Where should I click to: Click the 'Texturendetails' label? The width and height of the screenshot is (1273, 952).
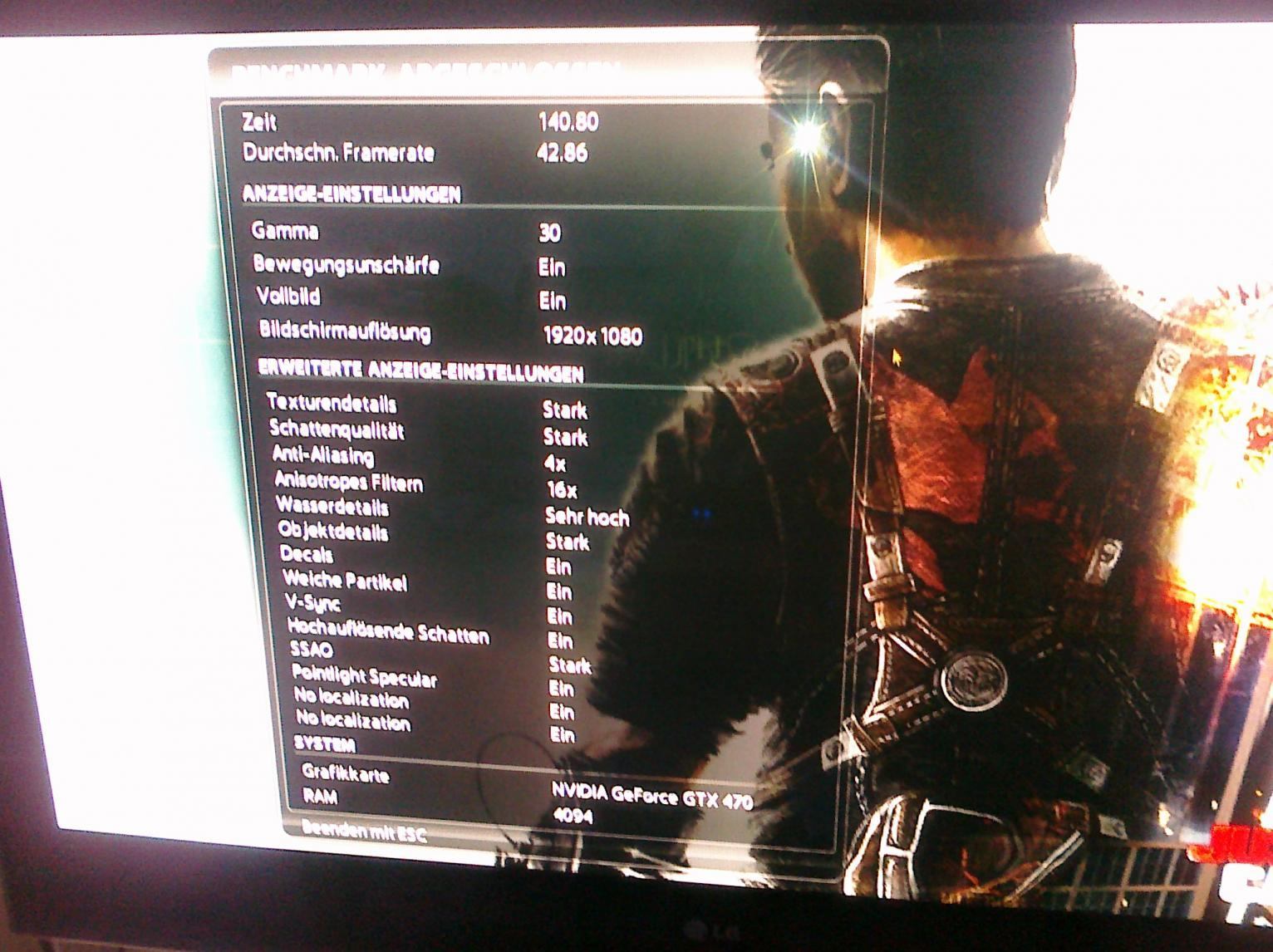coord(332,404)
